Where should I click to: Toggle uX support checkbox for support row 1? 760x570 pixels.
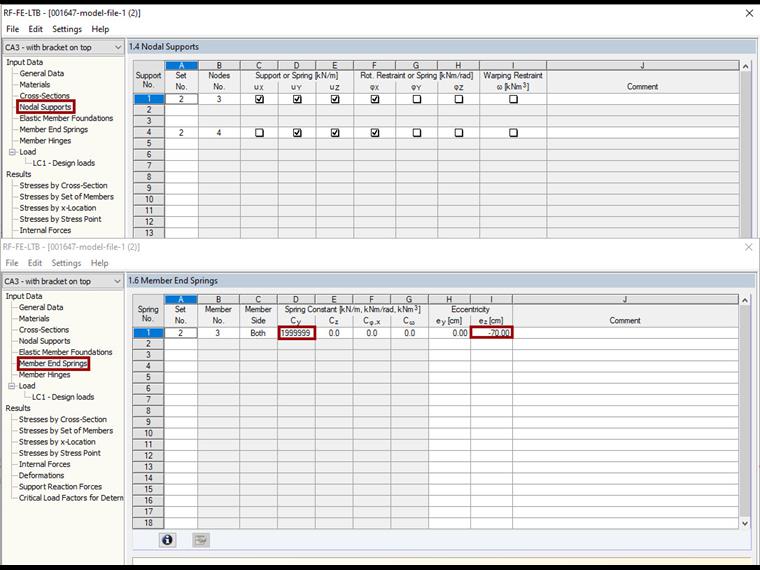tap(259, 99)
